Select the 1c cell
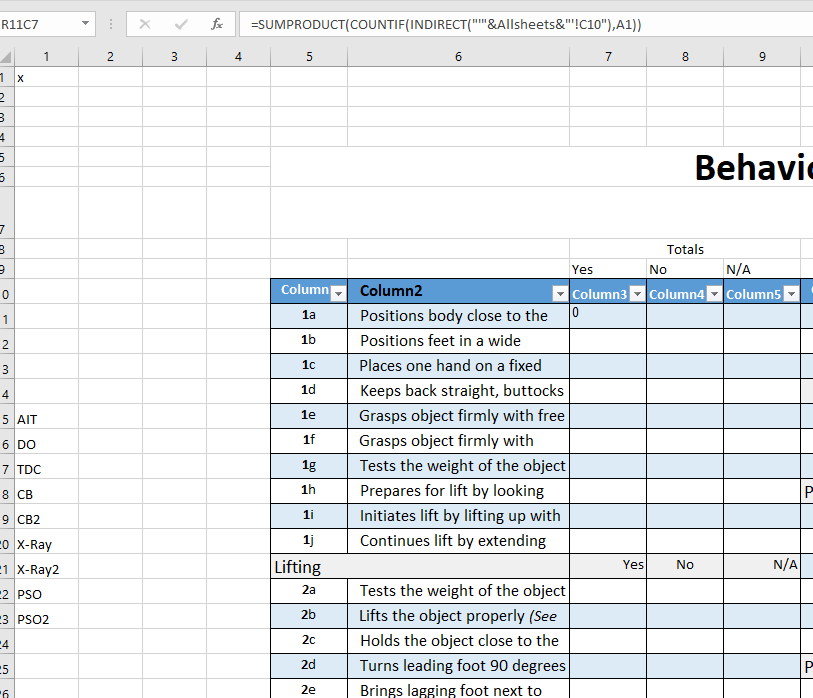The height and width of the screenshot is (698, 813). tap(309, 366)
